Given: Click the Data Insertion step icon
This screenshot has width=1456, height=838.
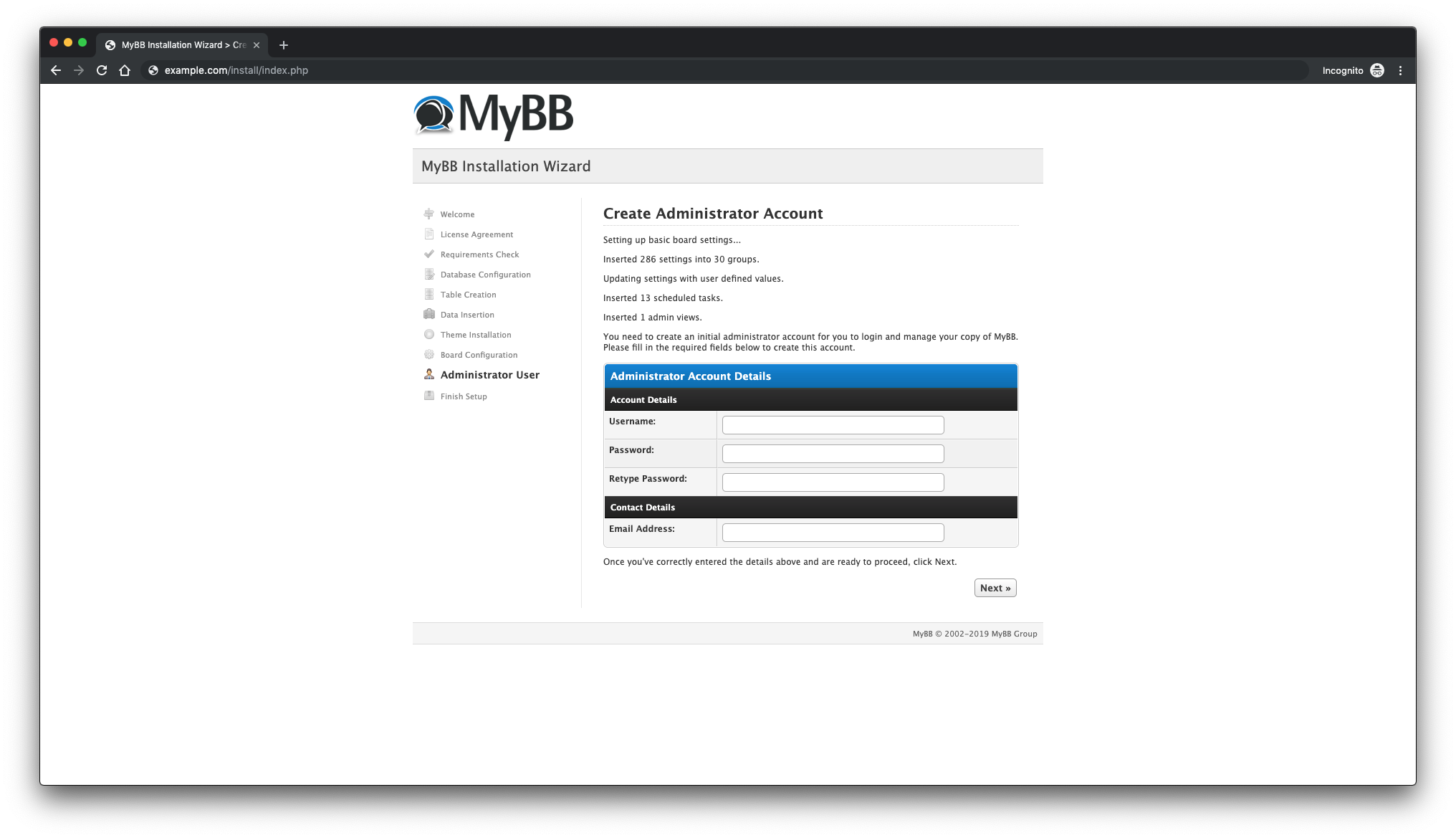Looking at the screenshot, I should click(x=428, y=314).
